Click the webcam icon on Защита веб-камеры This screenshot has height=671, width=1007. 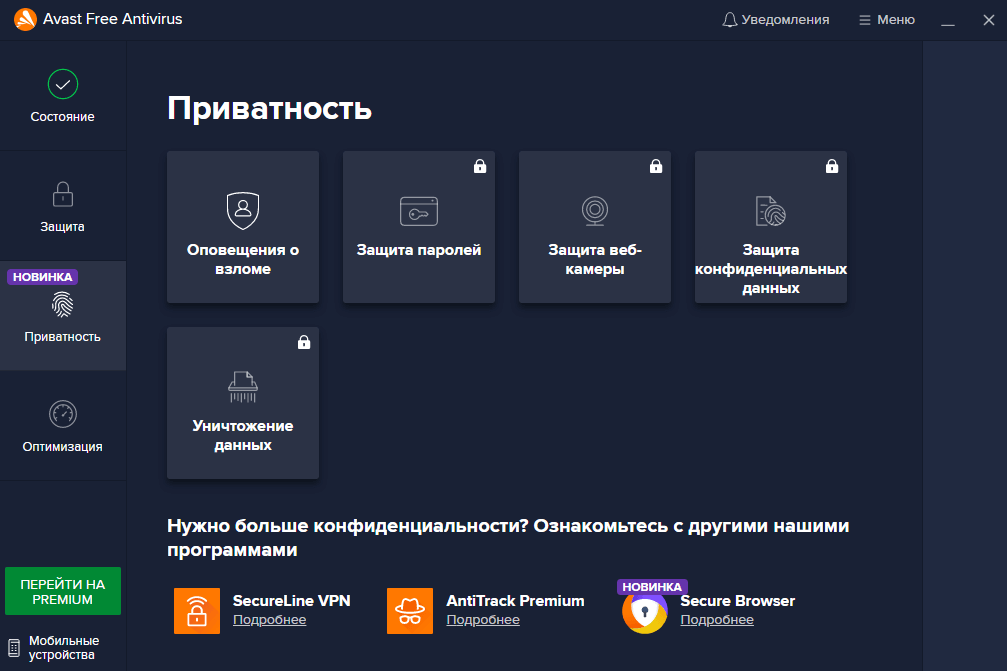(x=595, y=211)
